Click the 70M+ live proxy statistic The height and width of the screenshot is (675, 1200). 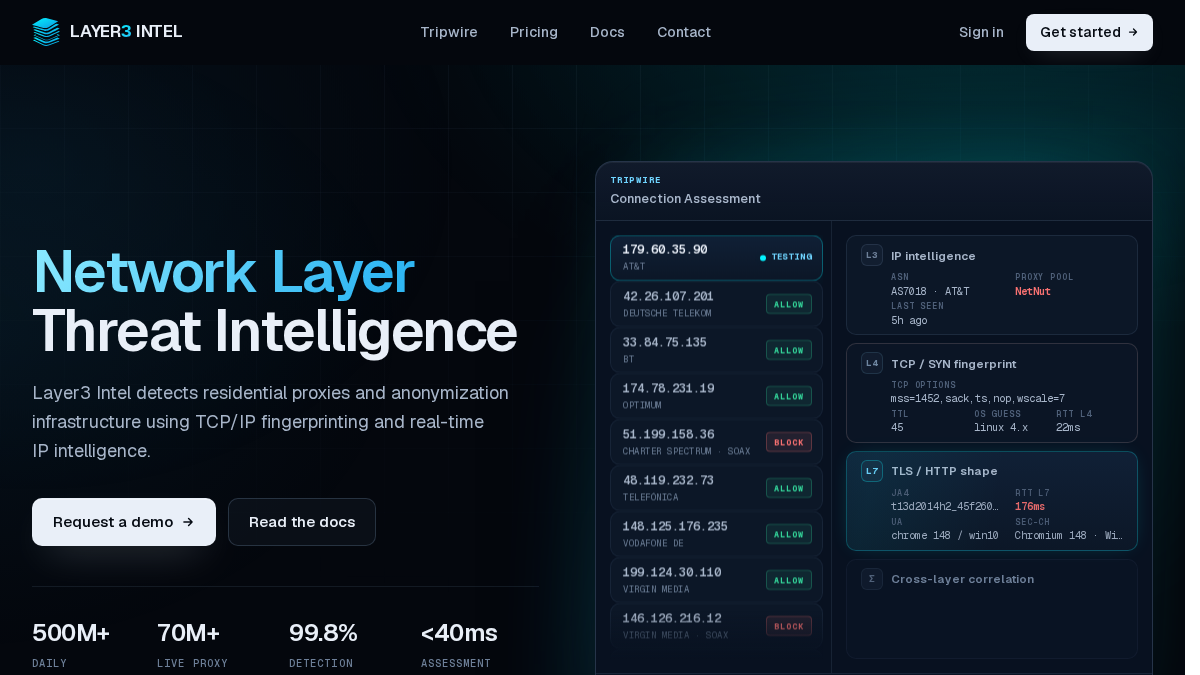pos(188,633)
